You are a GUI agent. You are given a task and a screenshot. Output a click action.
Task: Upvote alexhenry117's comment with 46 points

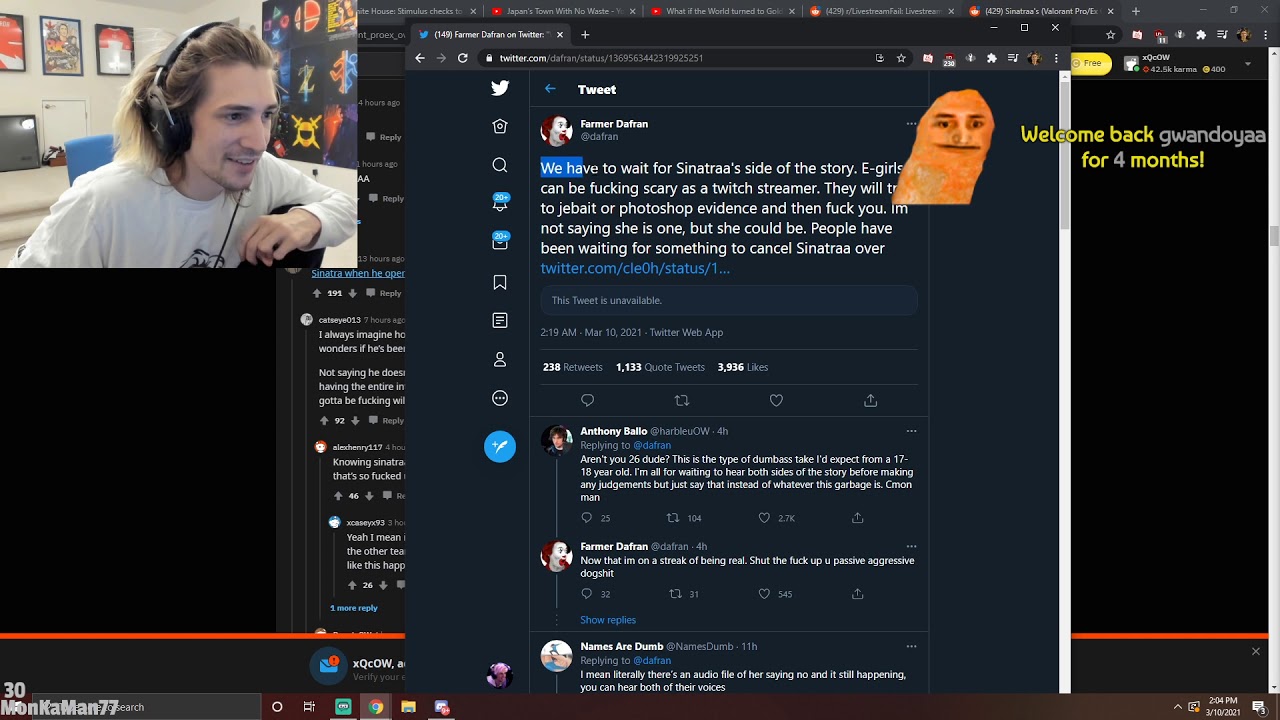339,496
